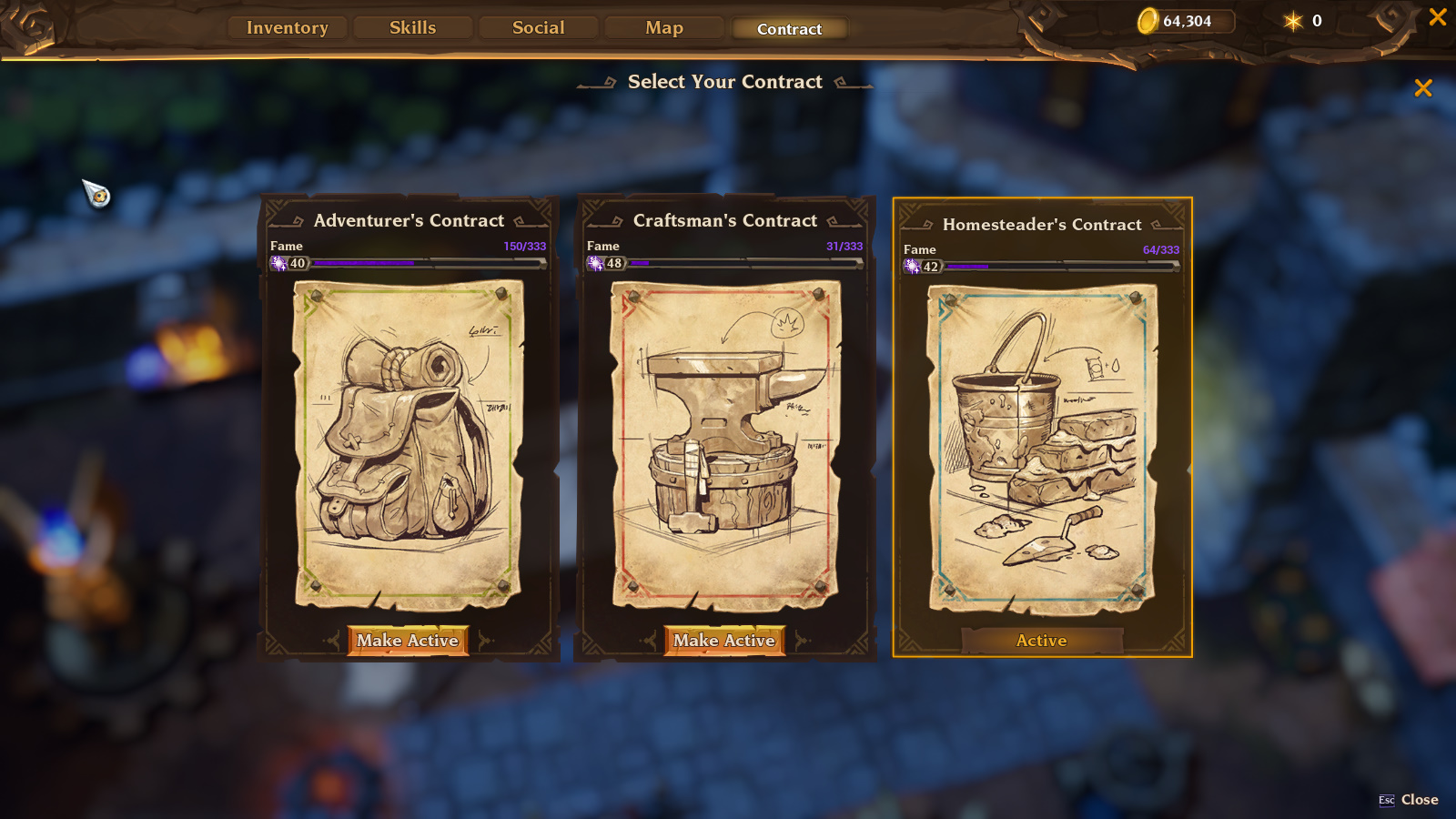Make the Craftsman's Contract active

724,641
